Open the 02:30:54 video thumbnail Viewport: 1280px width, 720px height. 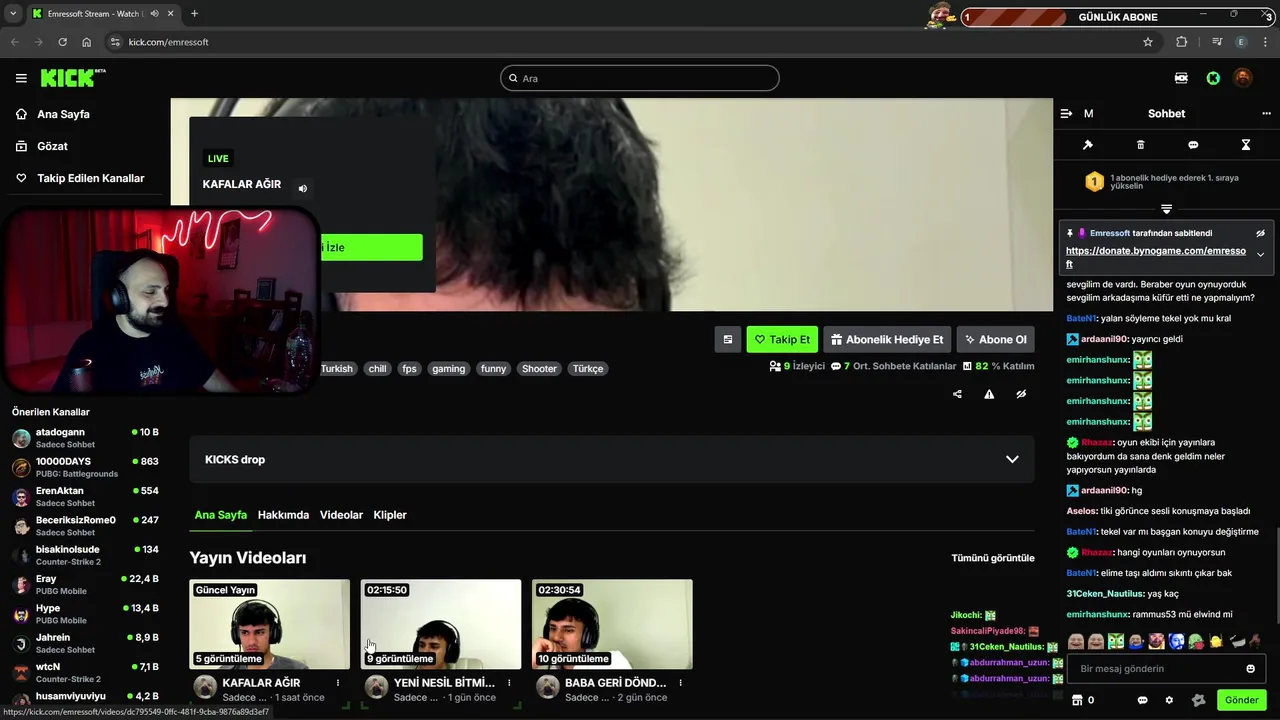point(612,624)
